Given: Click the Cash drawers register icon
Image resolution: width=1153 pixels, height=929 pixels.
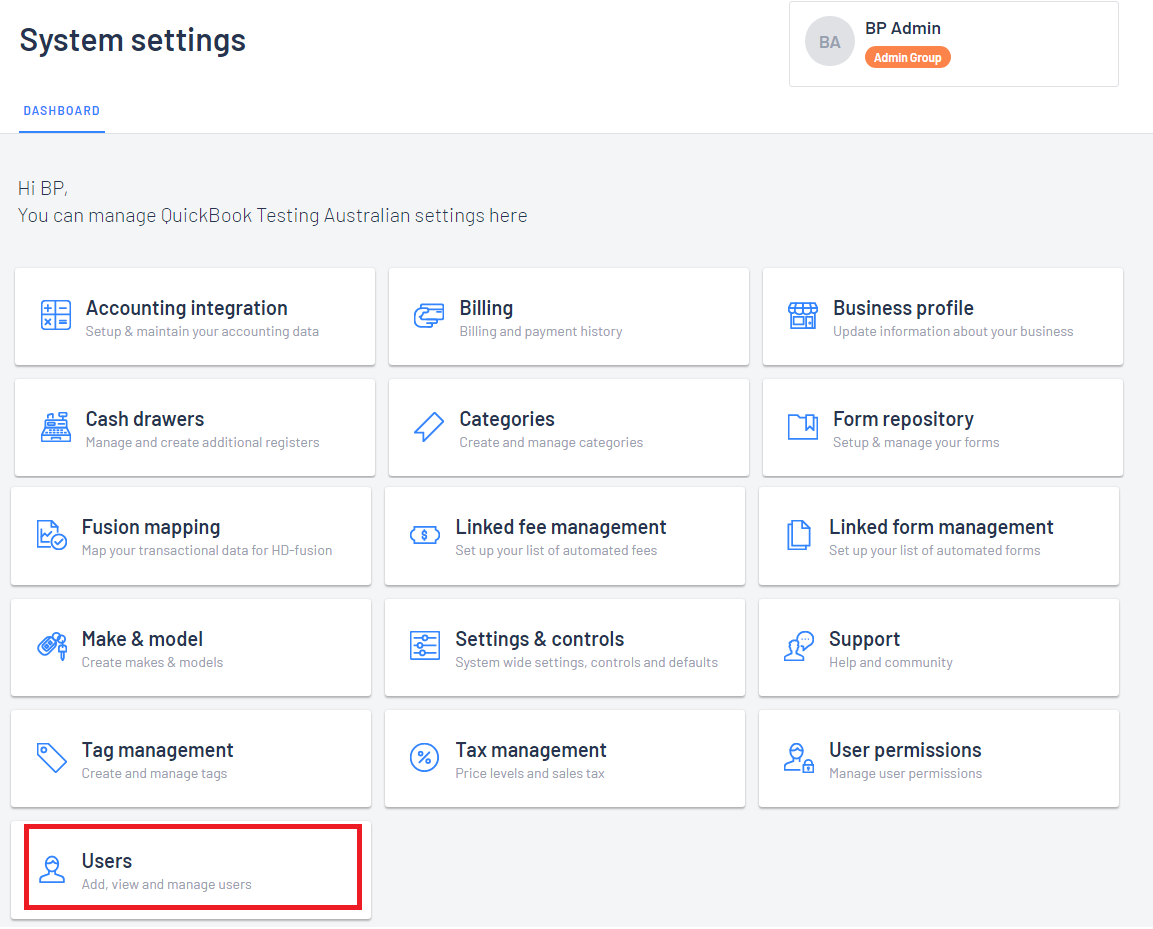Looking at the screenshot, I should (56, 427).
